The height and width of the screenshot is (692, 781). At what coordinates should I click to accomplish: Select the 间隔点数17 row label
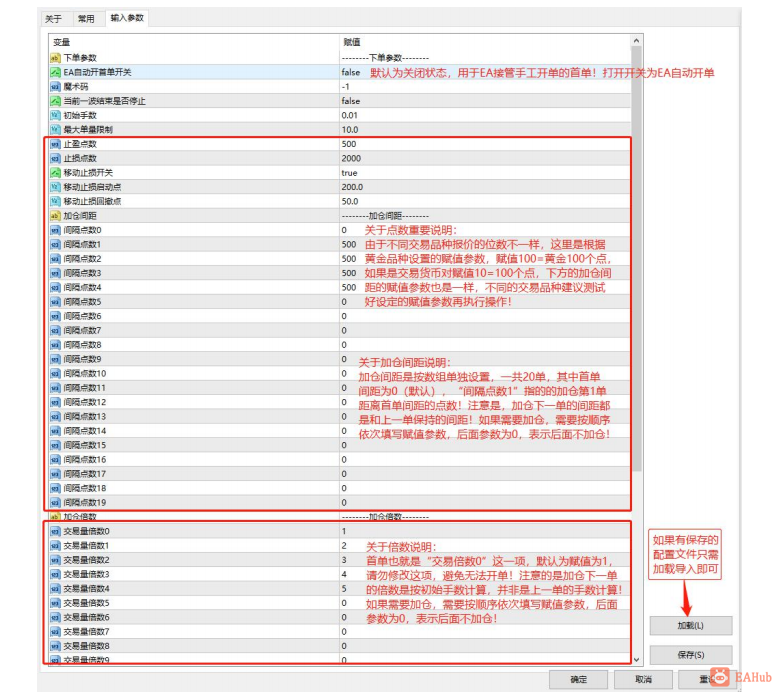click(85, 474)
